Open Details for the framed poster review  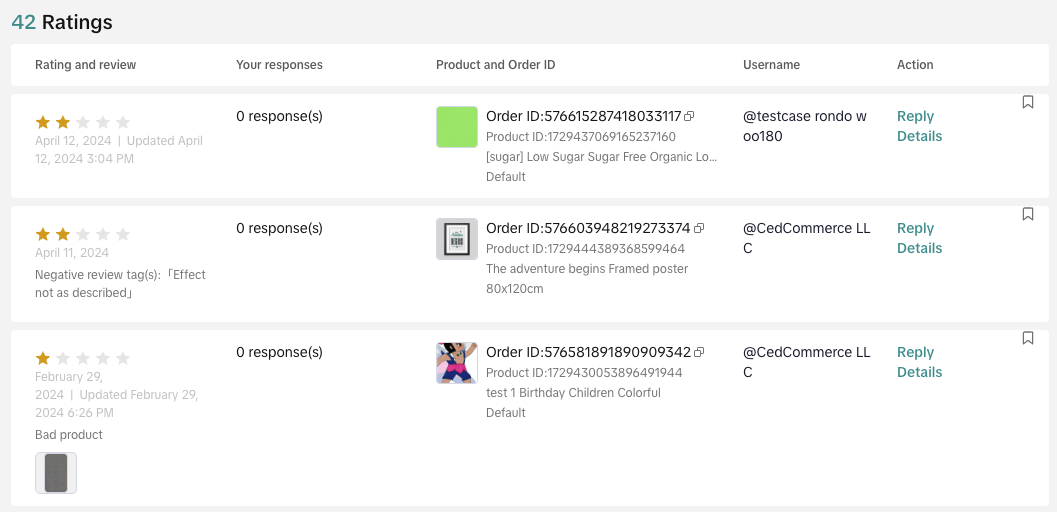(919, 248)
